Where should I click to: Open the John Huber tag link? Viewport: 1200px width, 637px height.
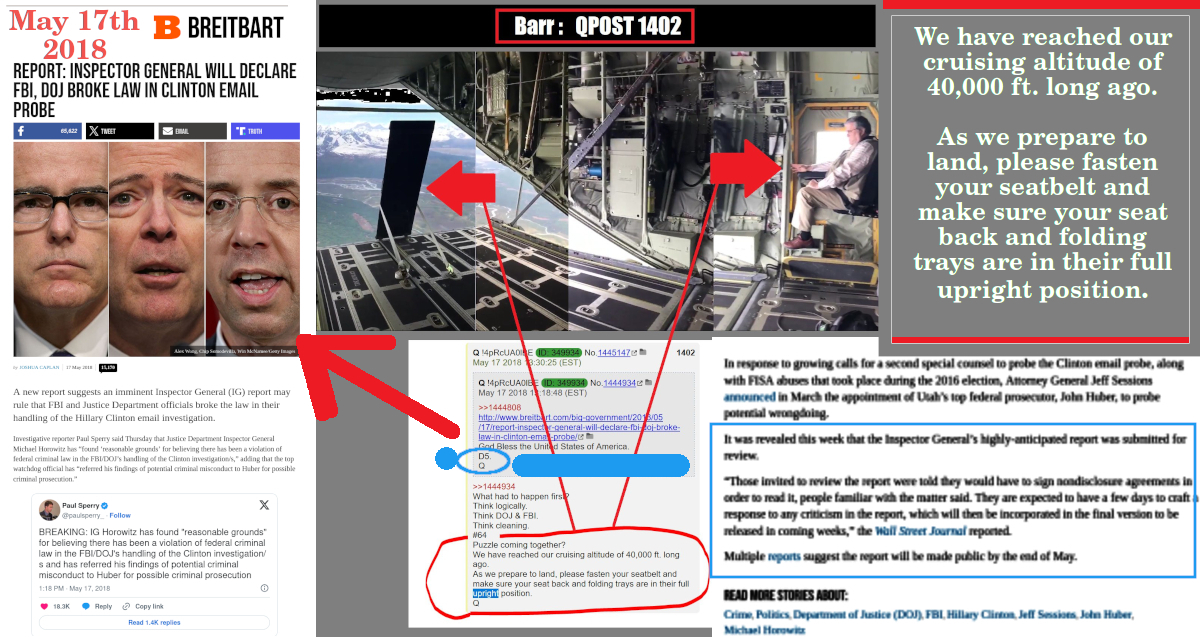1107,614
